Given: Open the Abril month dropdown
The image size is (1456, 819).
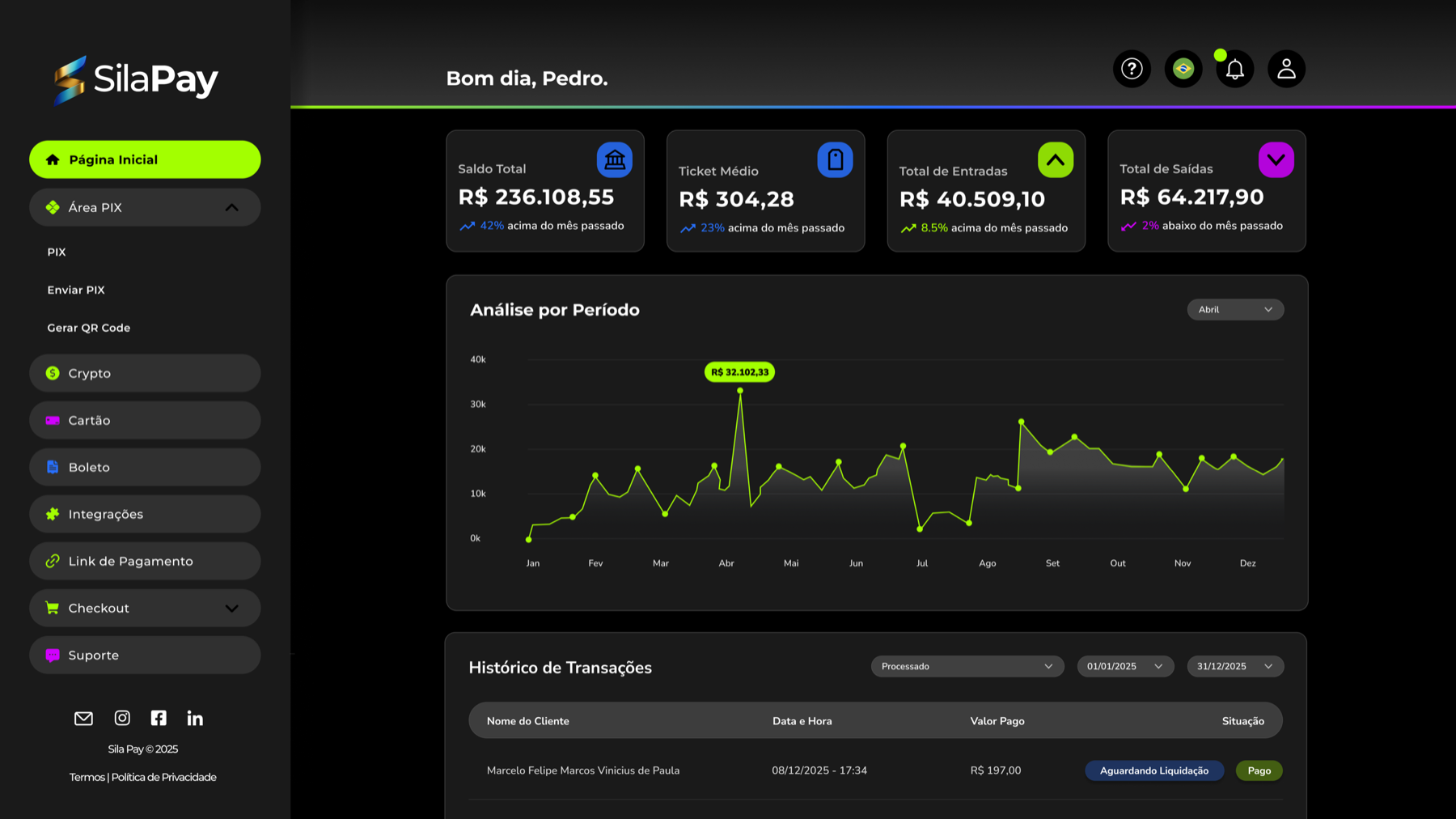Looking at the screenshot, I should click(x=1235, y=309).
